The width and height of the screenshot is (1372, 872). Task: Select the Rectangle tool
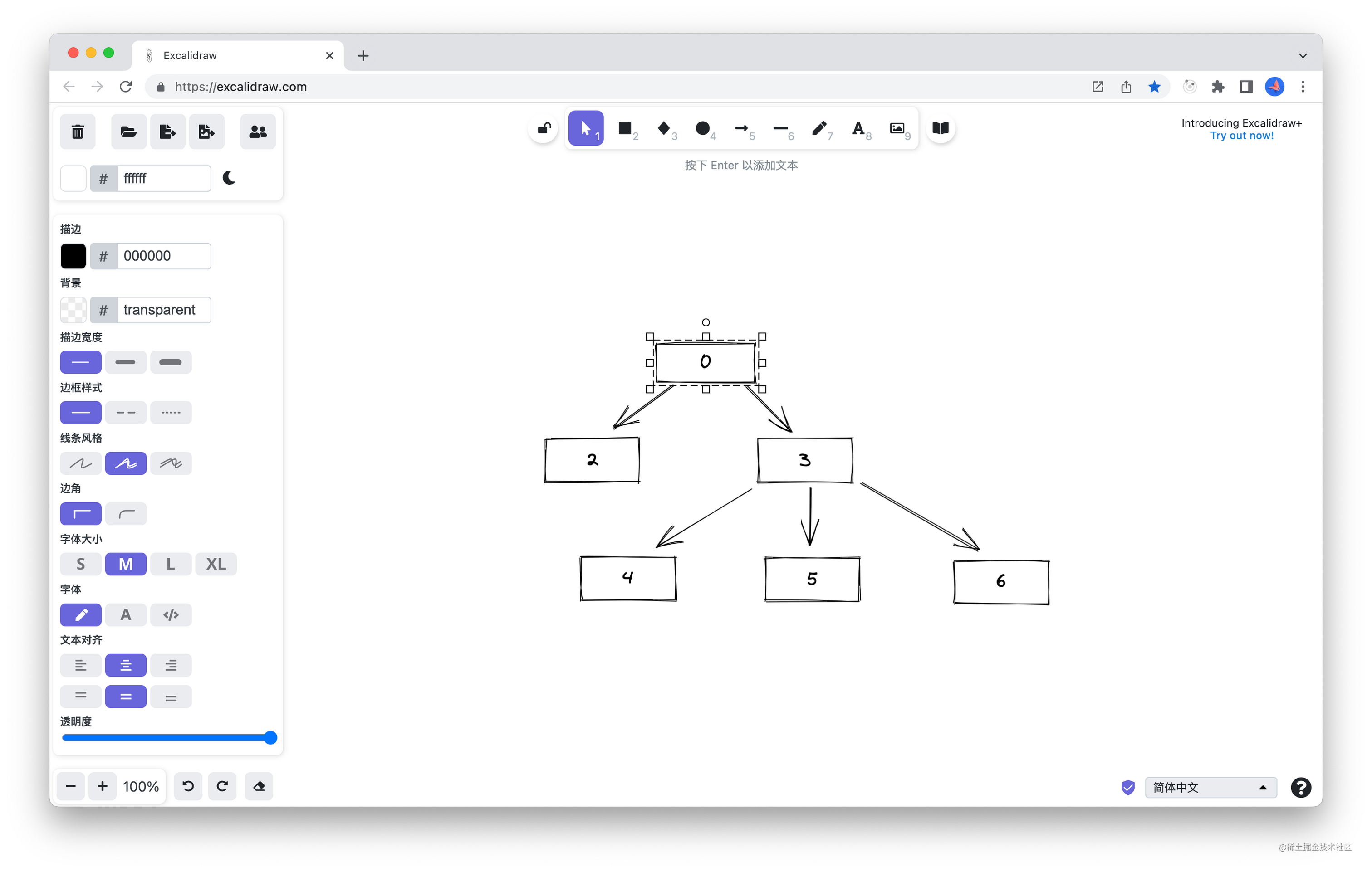(x=625, y=129)
